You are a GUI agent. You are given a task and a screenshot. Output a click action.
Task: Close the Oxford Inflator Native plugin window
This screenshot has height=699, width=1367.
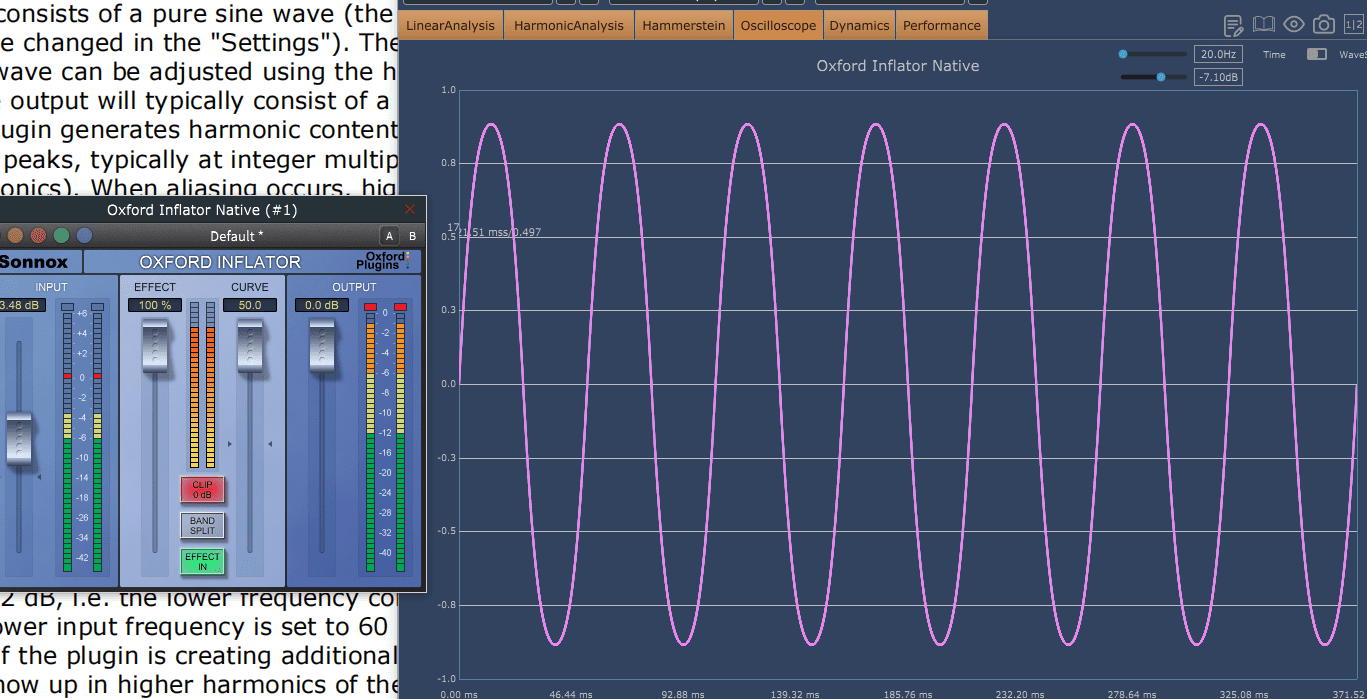coord(409,210)
